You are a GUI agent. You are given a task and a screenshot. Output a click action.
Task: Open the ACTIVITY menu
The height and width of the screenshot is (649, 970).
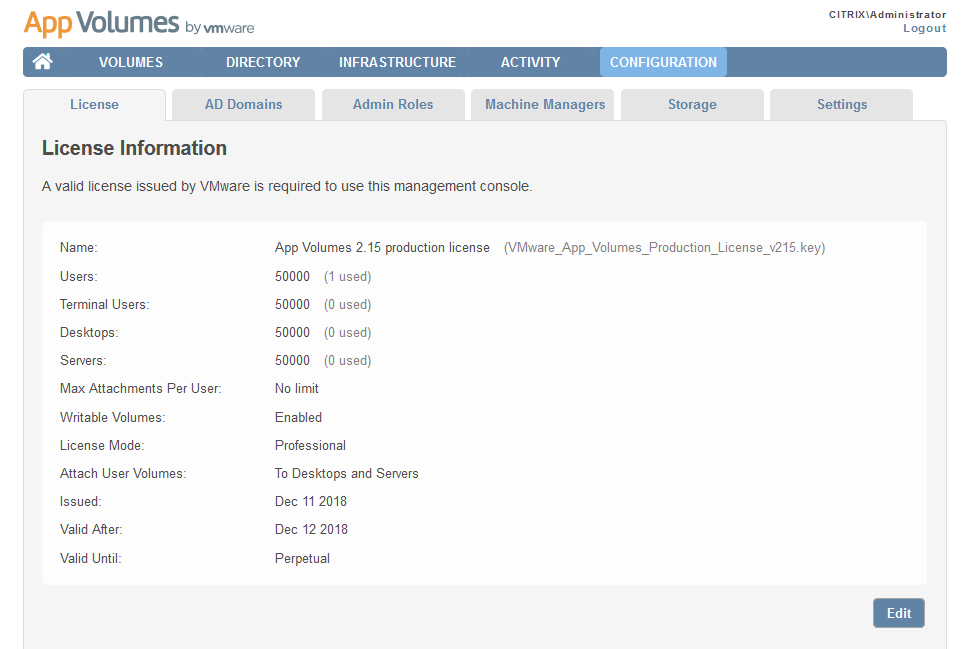(530, 62)
